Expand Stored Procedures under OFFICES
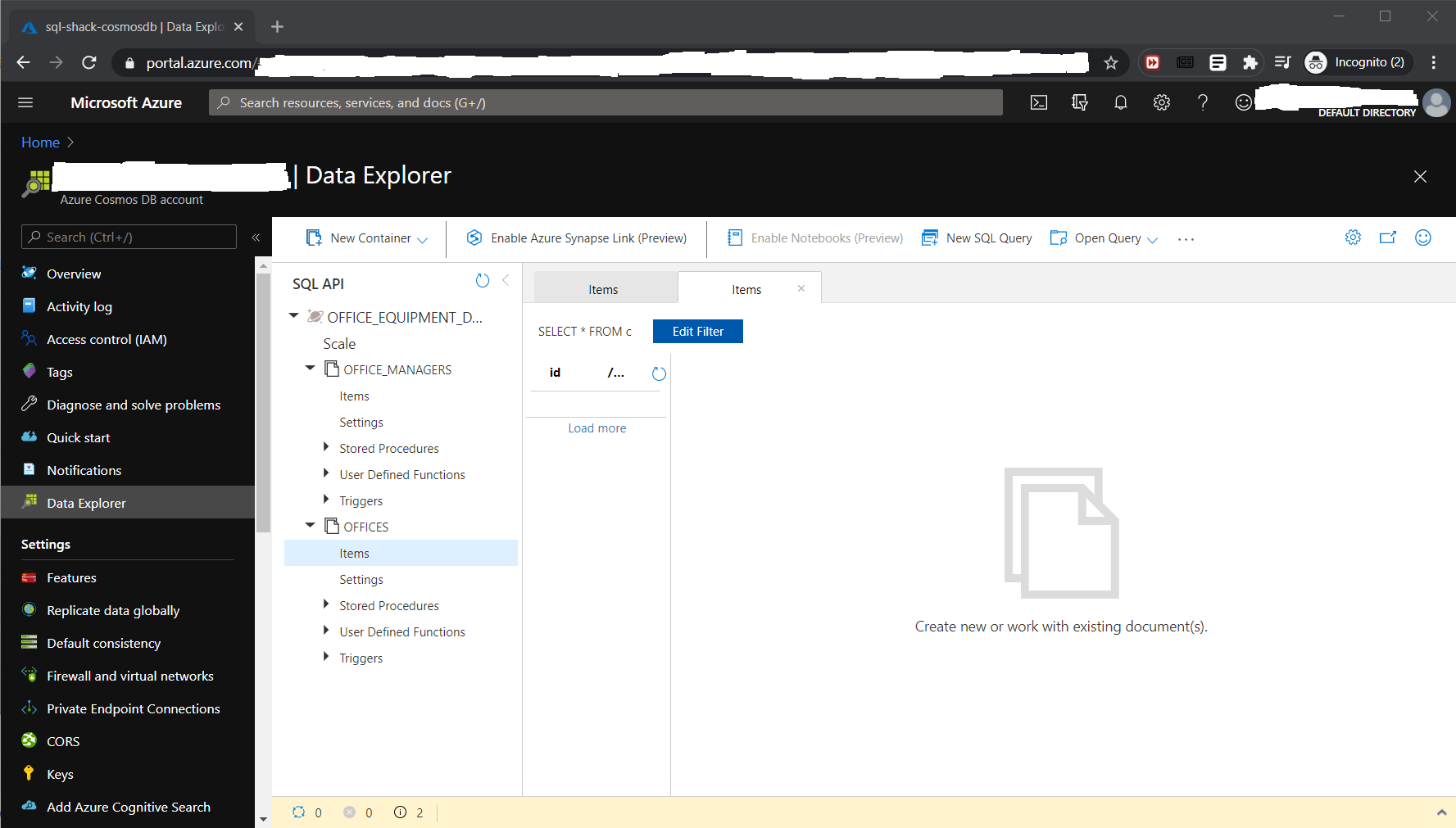This screenshot has width=1456, height=828. (326, 605)
